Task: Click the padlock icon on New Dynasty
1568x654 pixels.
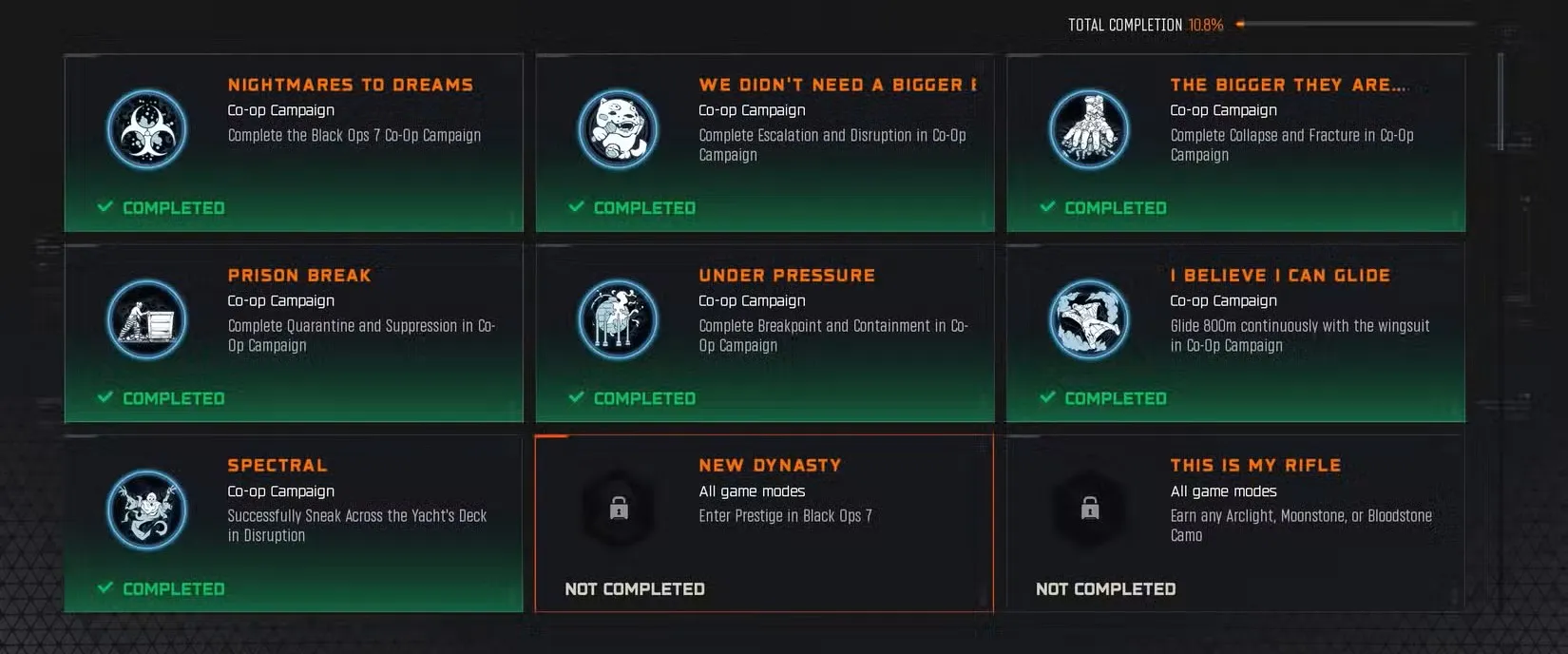Action: [x=619, y=510]
